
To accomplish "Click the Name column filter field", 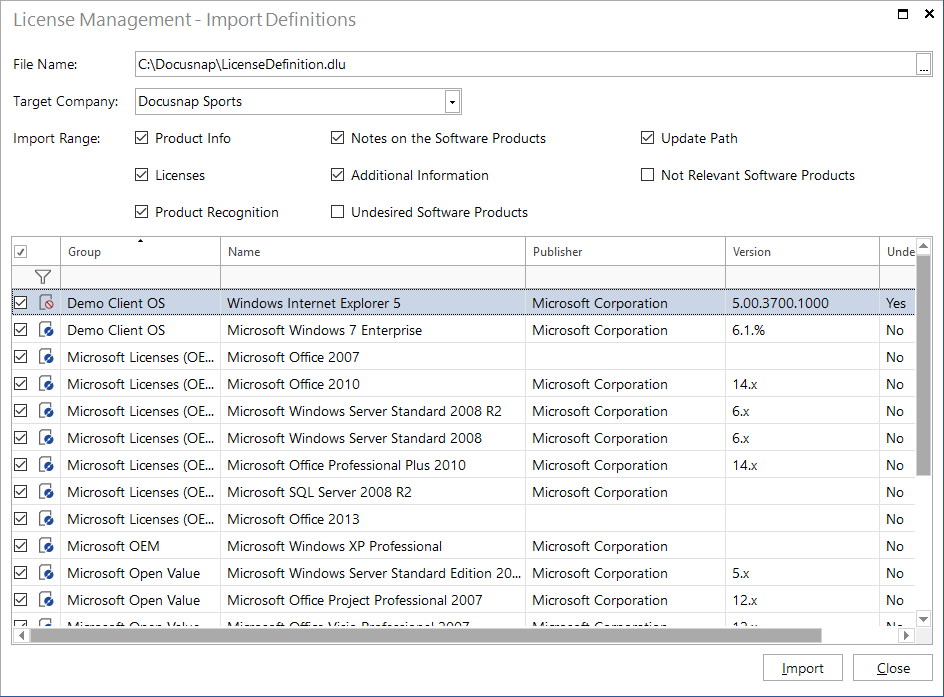I will coord(373,277).
